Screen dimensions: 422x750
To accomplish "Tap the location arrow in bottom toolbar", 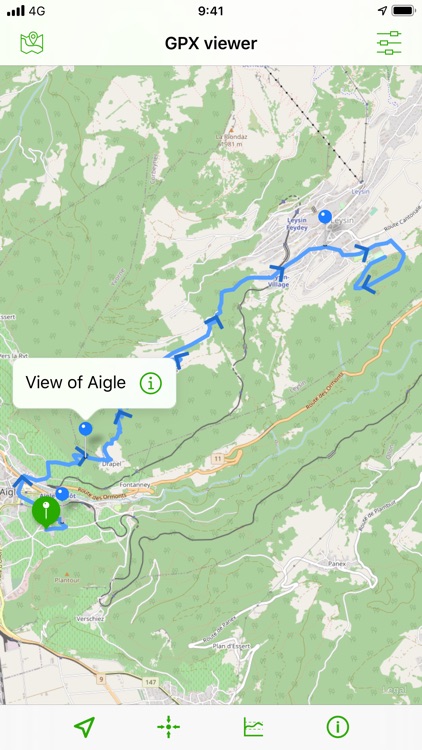I will tap(84, 727).
